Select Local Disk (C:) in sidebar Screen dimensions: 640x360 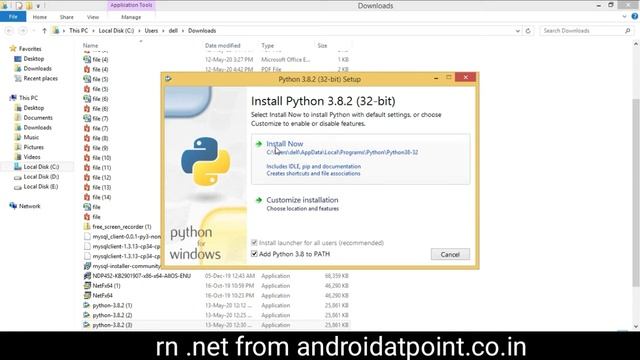tap(41, 167)
